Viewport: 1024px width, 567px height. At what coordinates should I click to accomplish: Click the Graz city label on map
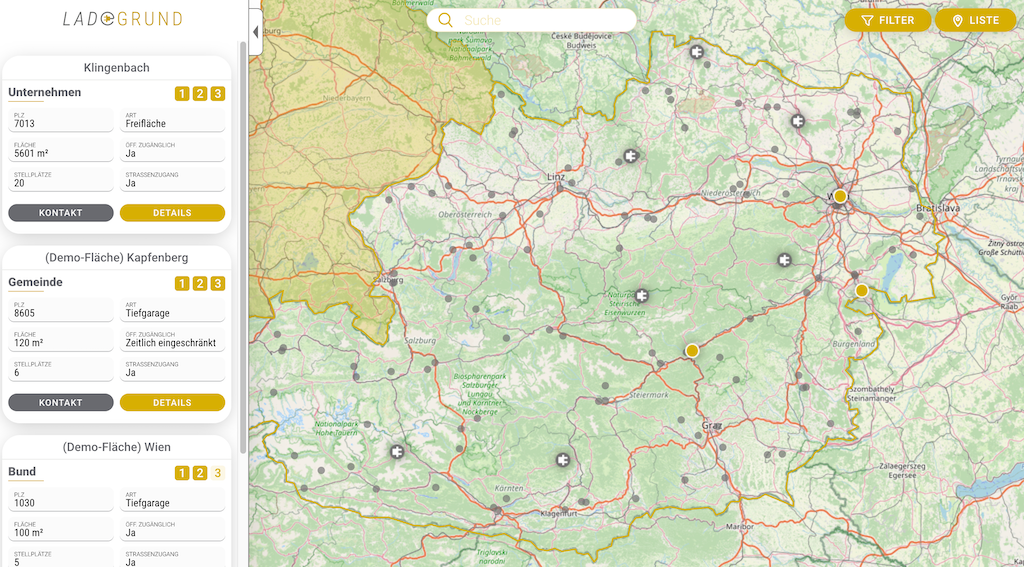click(x=712, y=425)
